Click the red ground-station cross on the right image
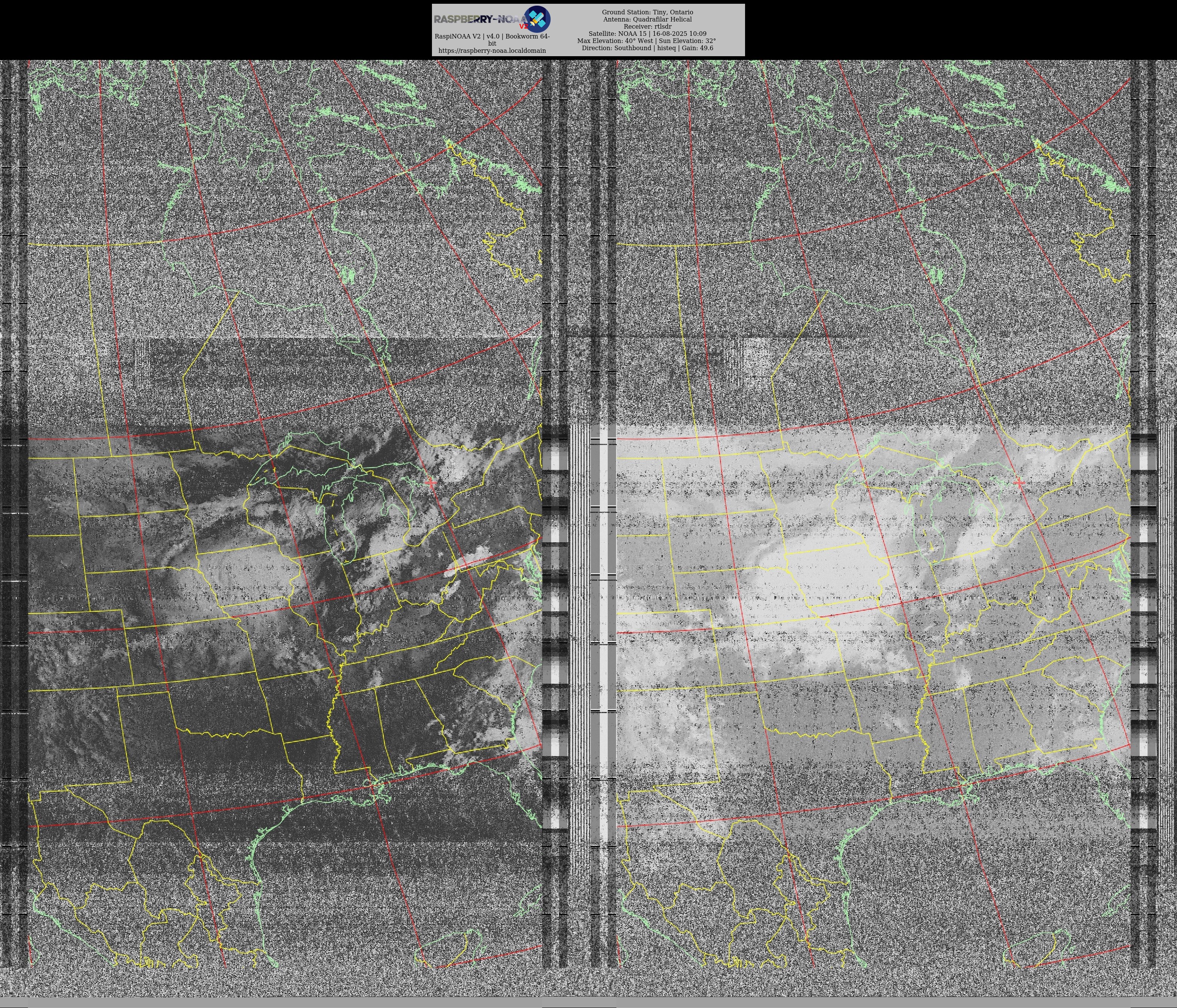Screen dimensions: 1177x1008 click(x=1019, y=483)
